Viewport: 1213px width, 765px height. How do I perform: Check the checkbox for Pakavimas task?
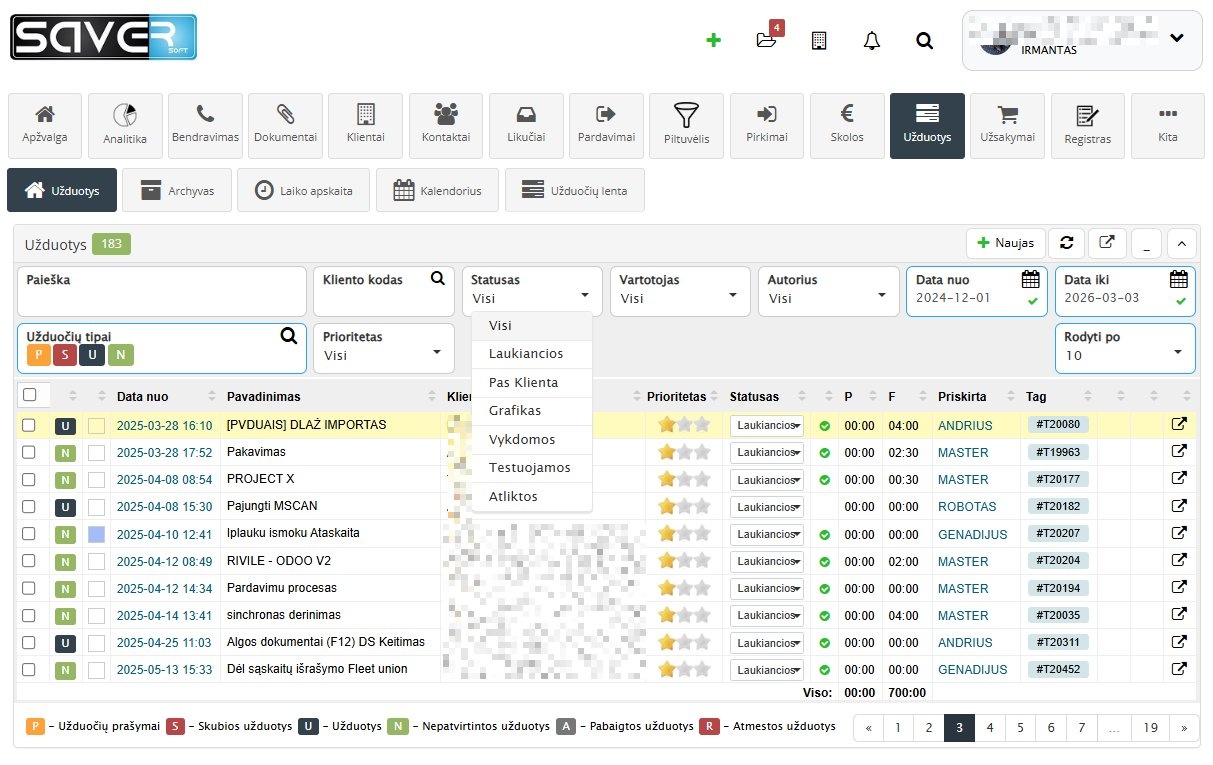coord(29,452)
